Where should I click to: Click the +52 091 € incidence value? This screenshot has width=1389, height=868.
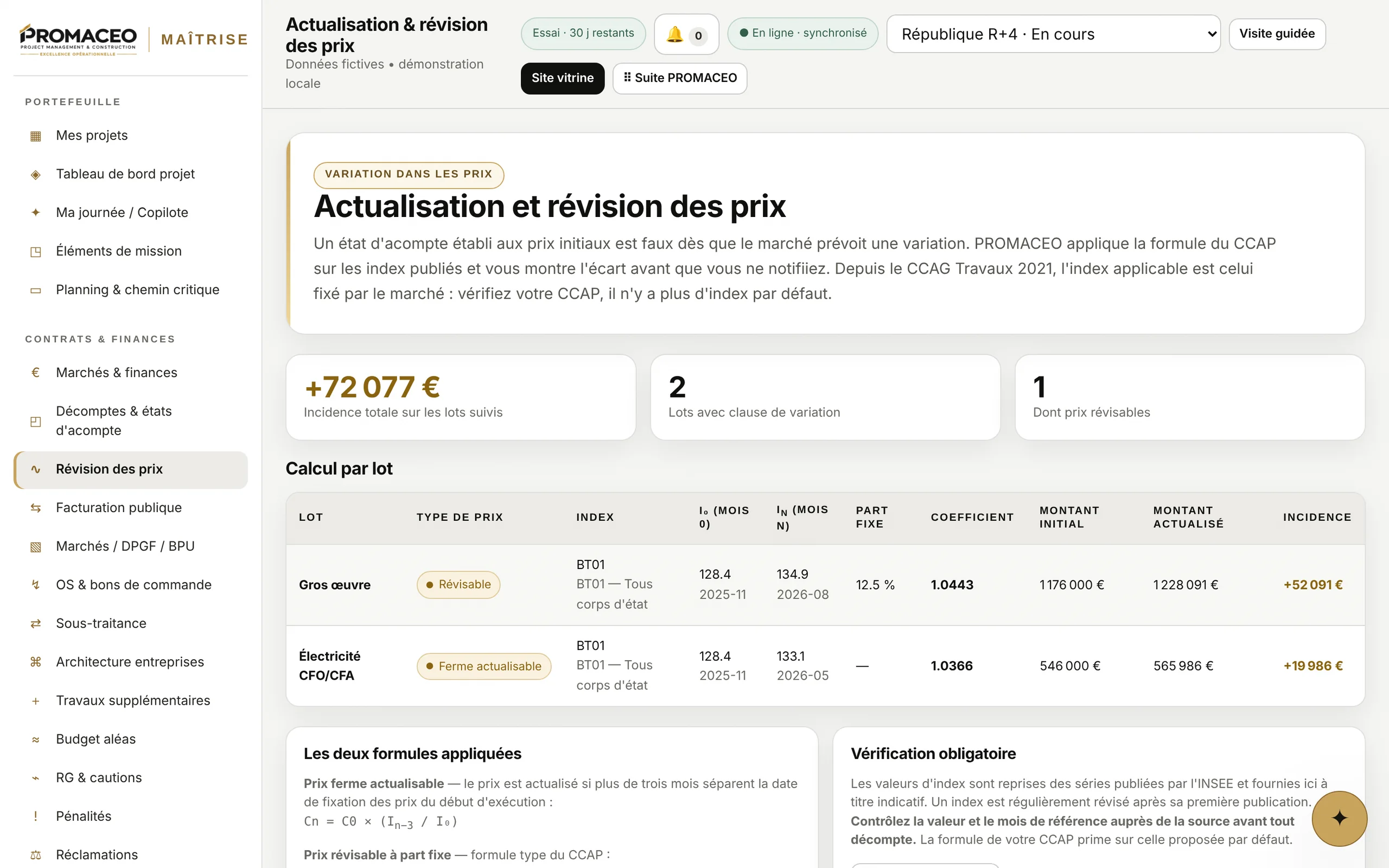[1313, 585]
